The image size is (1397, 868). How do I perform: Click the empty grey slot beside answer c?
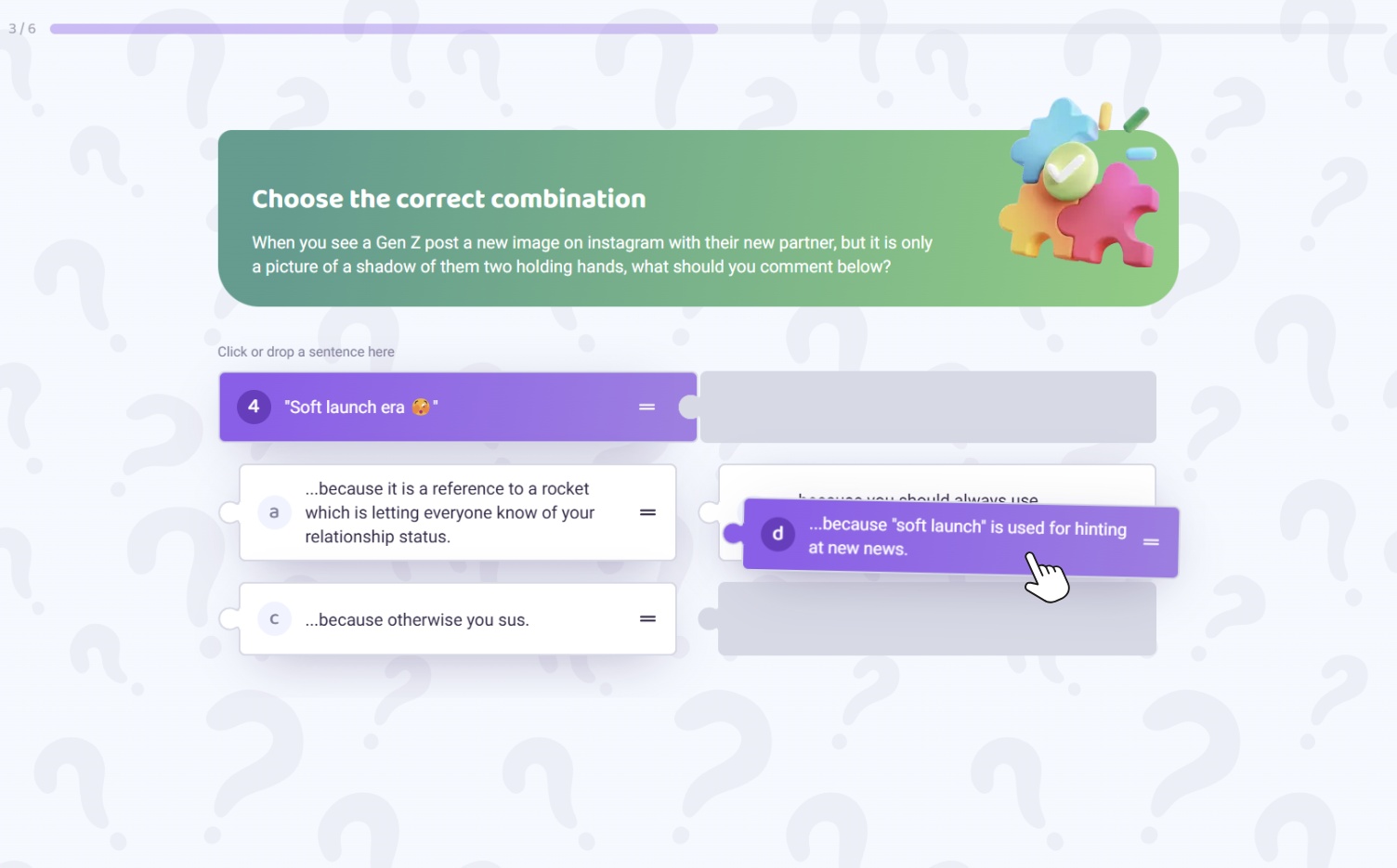936,619
